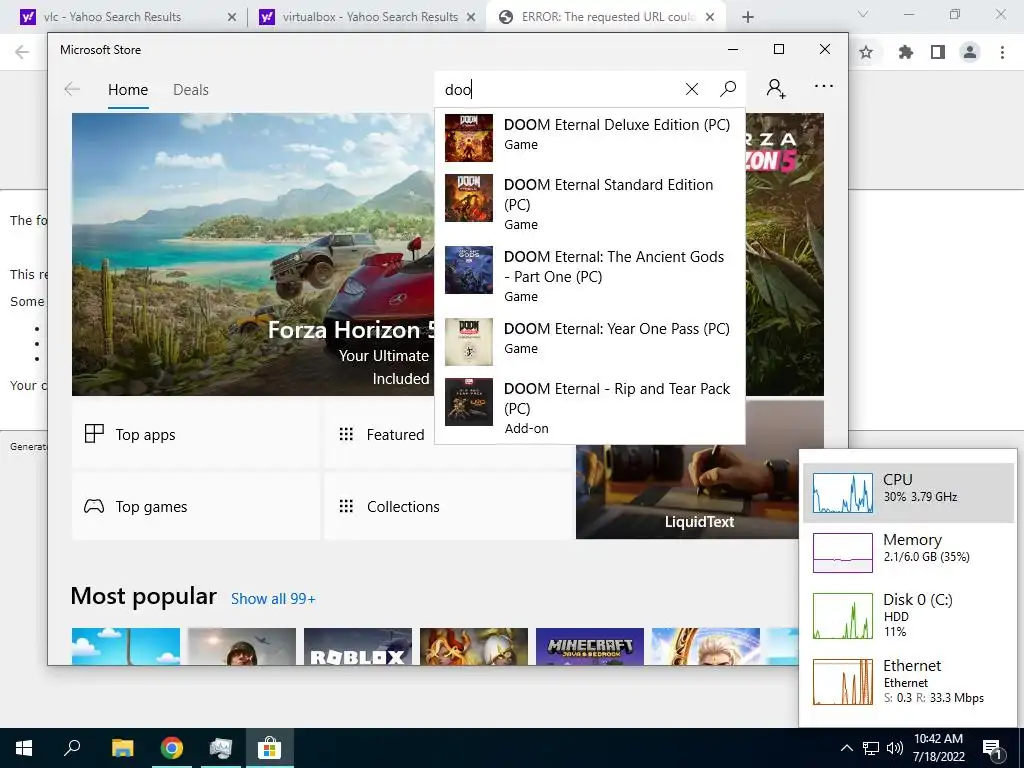
Task: Open the Top apps category
Action: [196, 434]
